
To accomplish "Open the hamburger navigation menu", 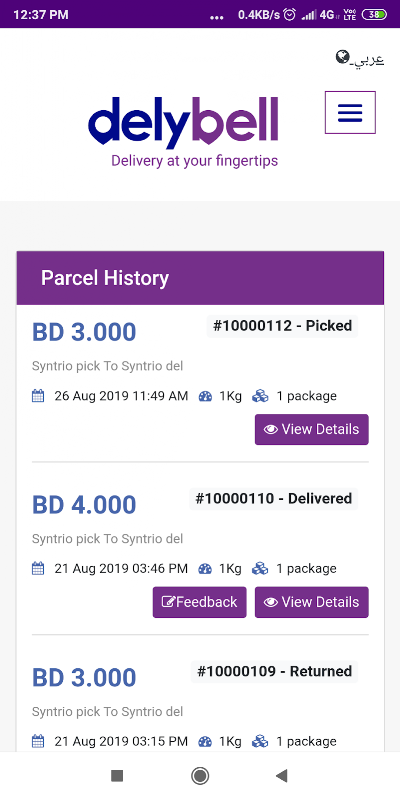I will (350, 112).
